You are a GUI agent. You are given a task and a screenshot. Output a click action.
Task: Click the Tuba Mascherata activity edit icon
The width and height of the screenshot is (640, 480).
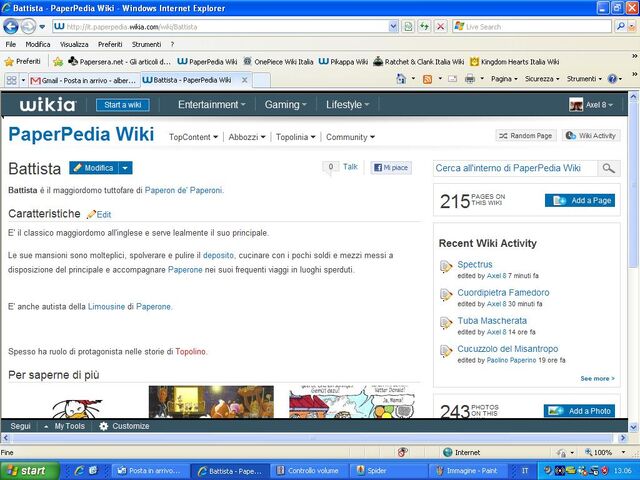446,323
